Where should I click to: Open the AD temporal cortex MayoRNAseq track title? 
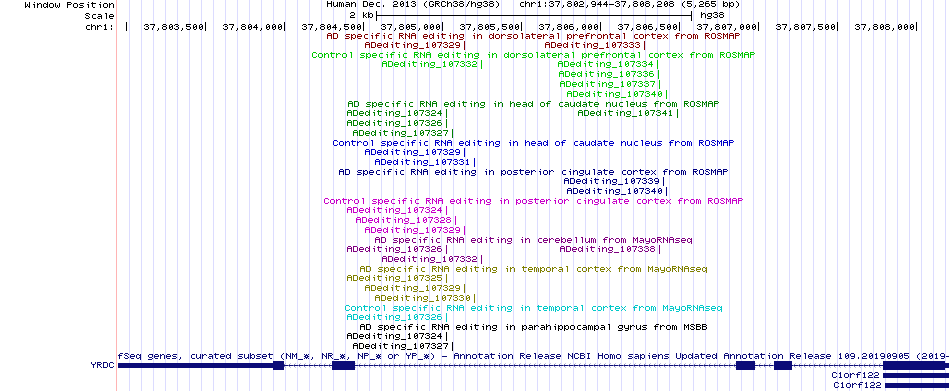point(533,269)
